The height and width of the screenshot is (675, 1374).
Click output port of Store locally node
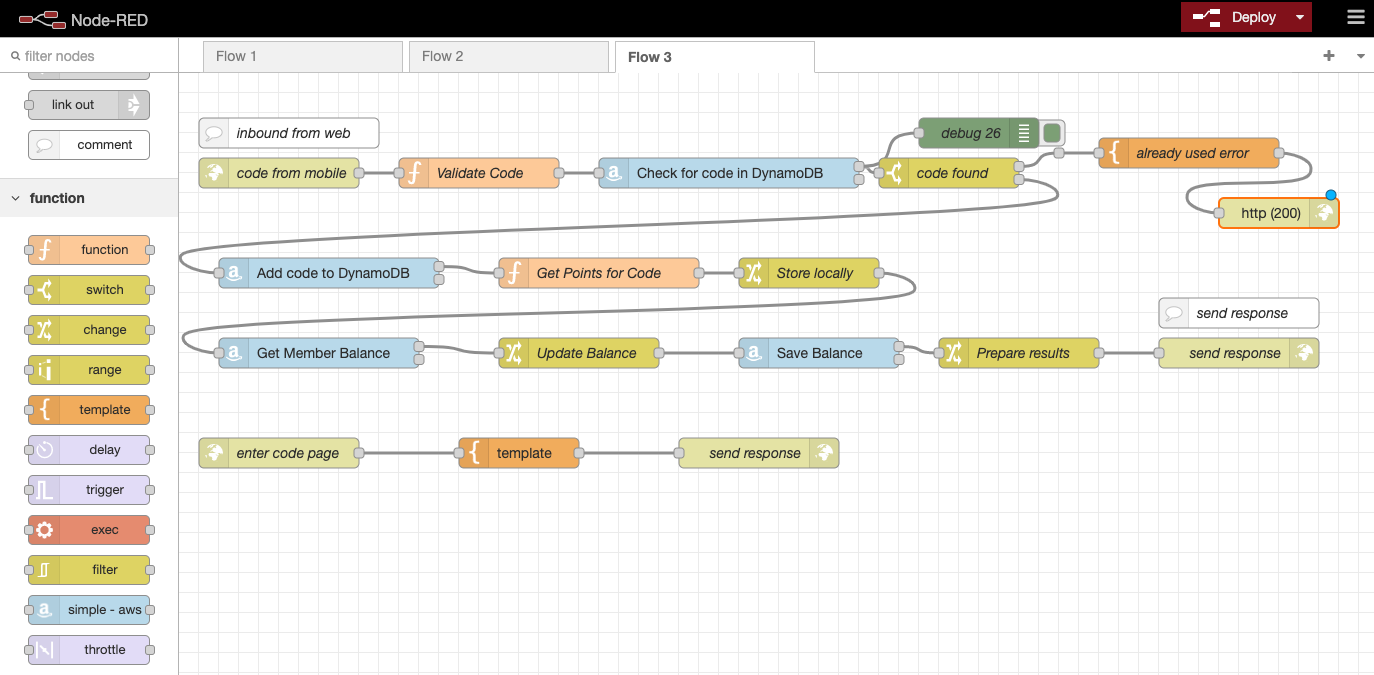879,273
